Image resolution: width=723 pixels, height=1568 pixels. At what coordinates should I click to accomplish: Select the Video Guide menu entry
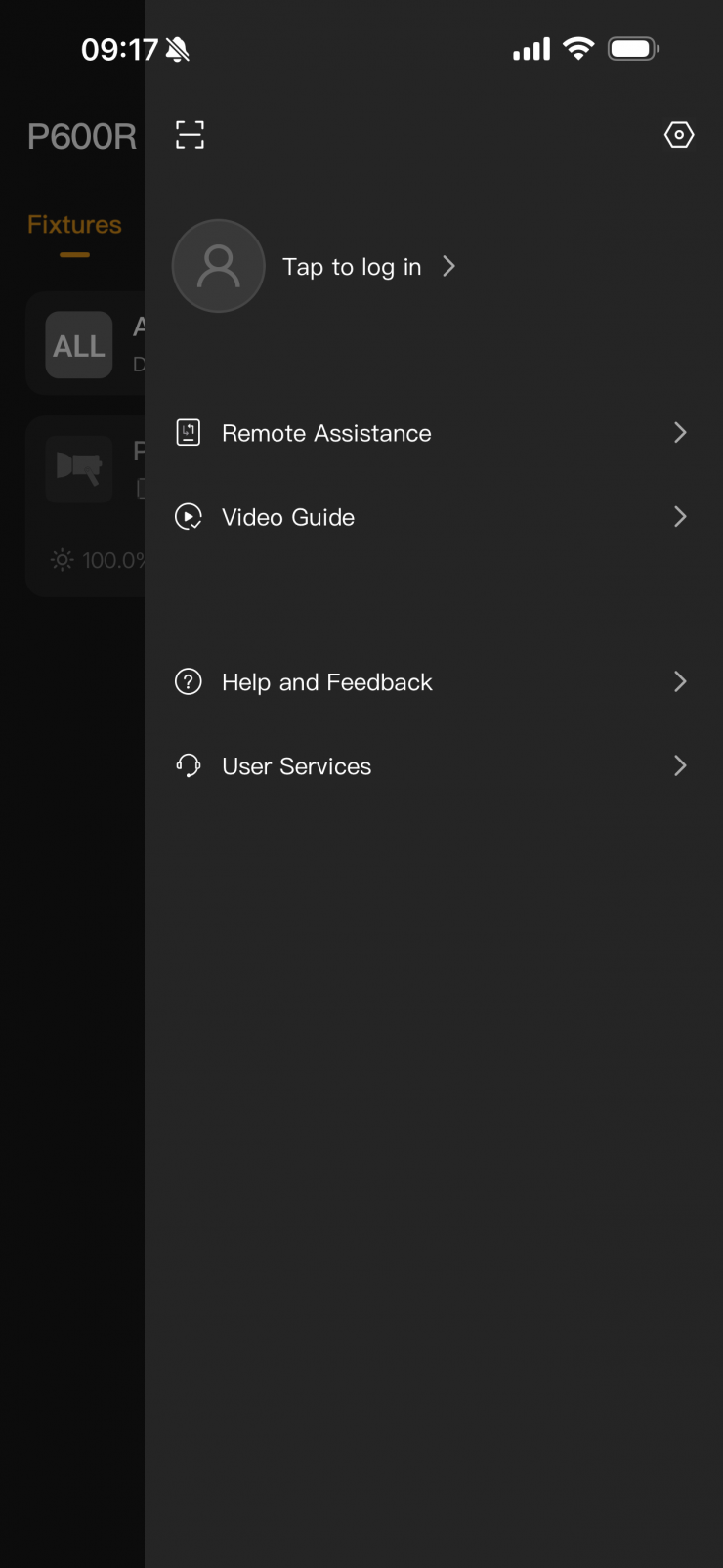288,517
